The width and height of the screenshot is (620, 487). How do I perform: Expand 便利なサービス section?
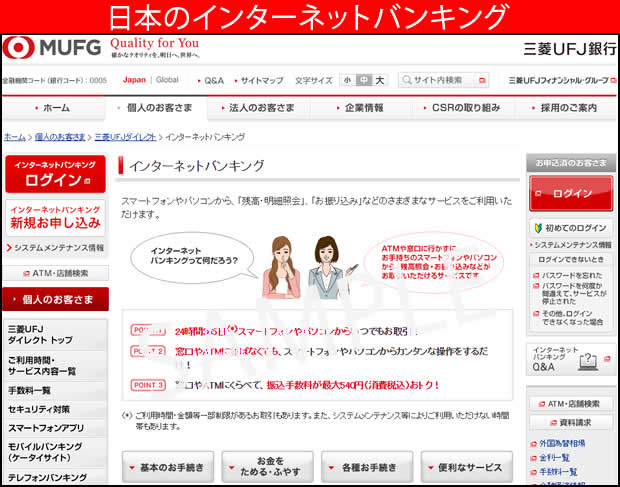pyautogui.click(x=467, y=468)
